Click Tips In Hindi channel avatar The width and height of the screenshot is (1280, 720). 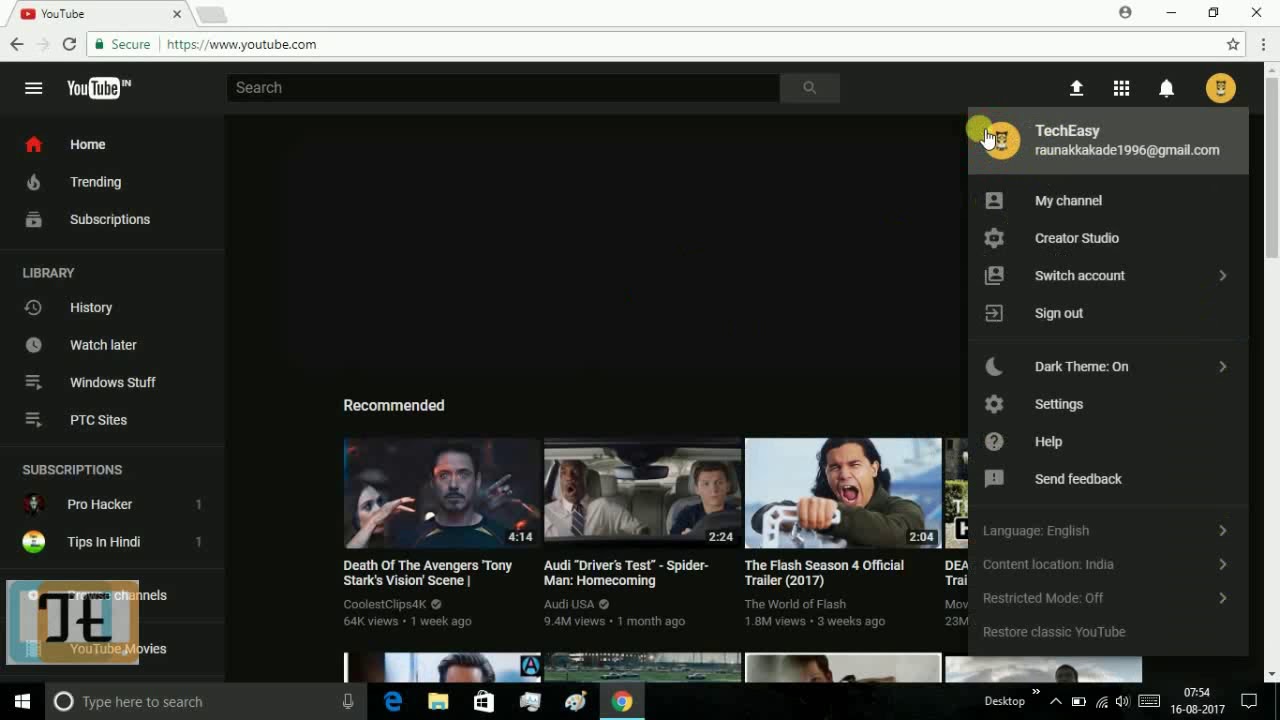coord(34,542)
